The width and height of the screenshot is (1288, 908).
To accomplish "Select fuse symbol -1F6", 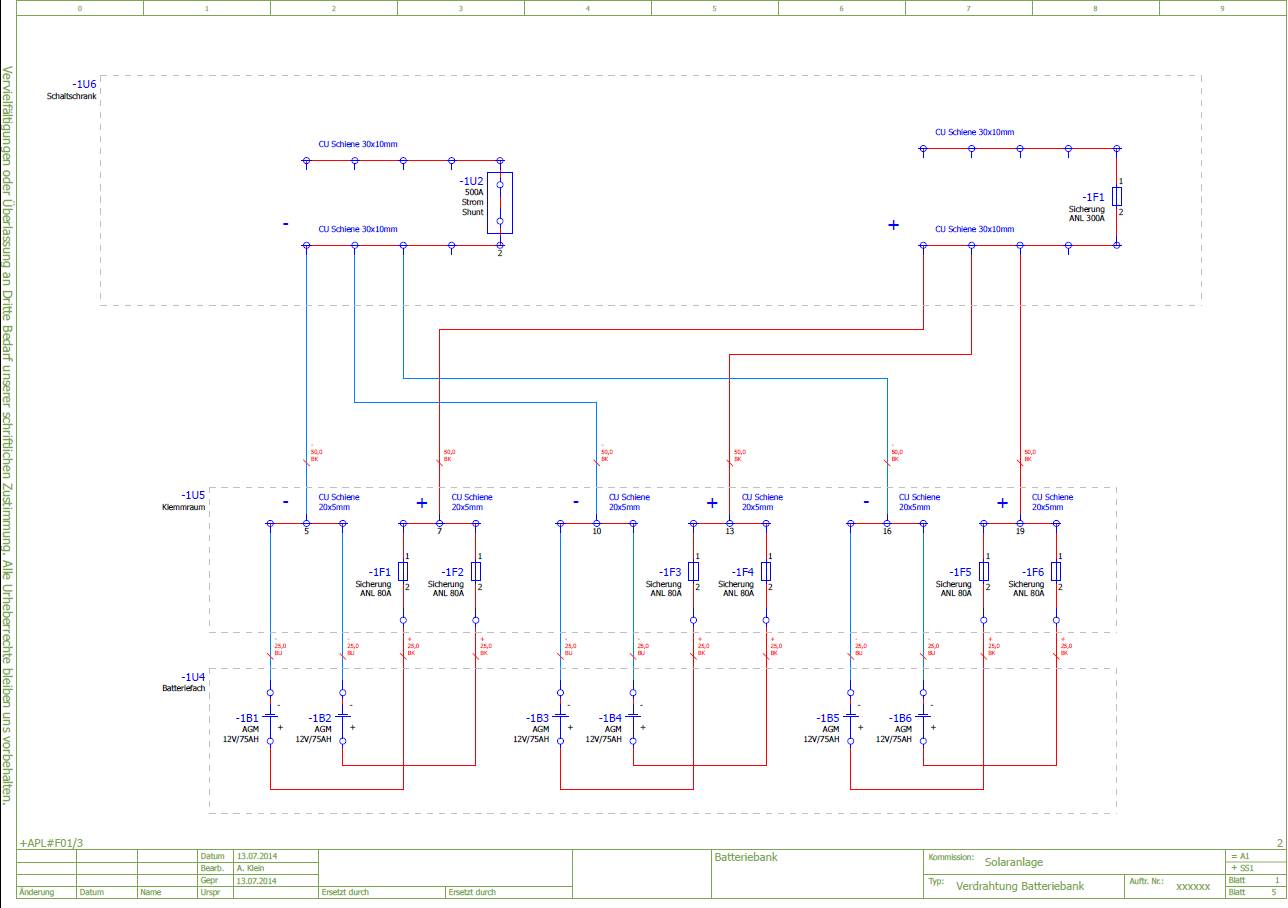I will pos(1056,571).
